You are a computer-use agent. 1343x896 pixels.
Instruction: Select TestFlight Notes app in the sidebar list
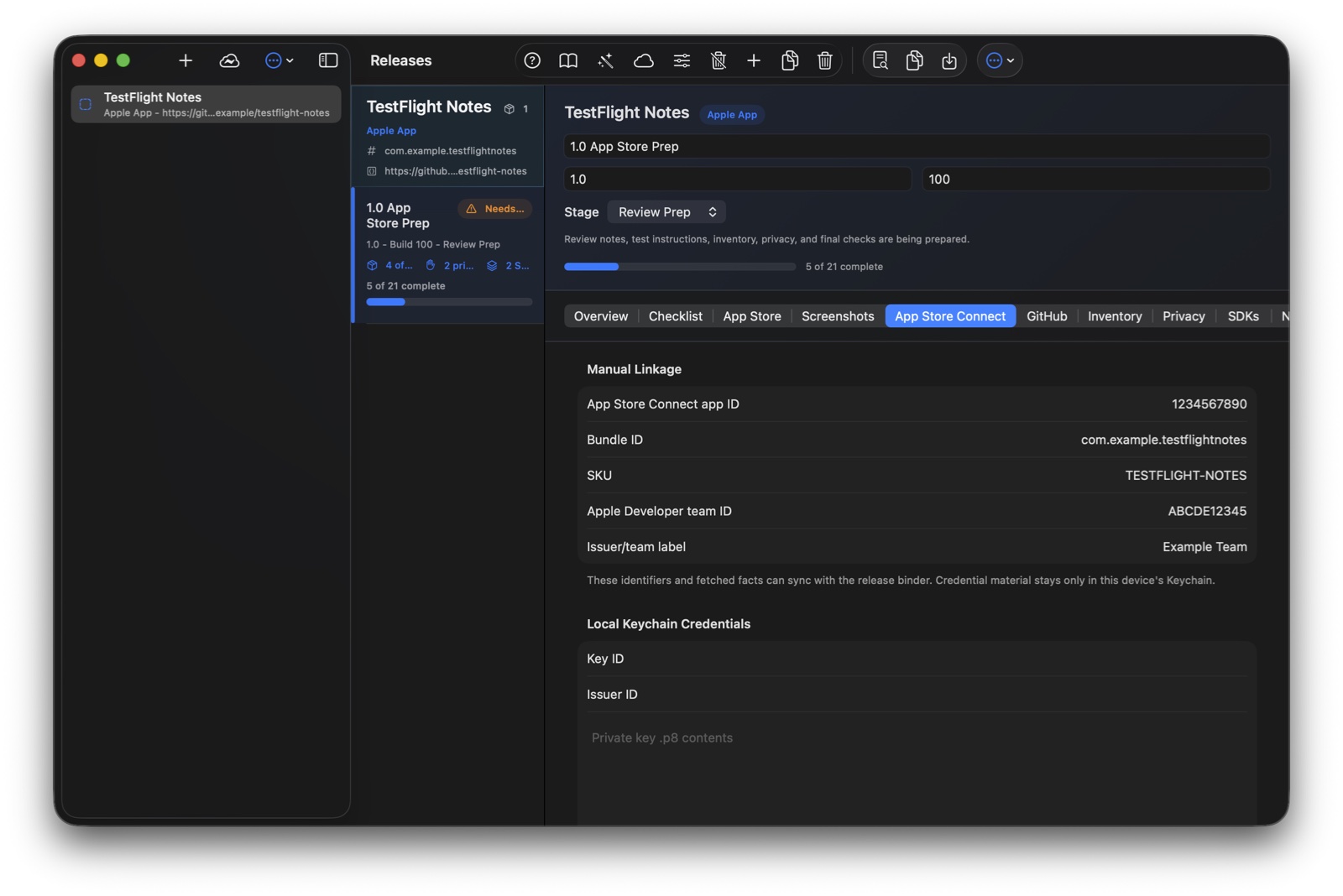206,104
